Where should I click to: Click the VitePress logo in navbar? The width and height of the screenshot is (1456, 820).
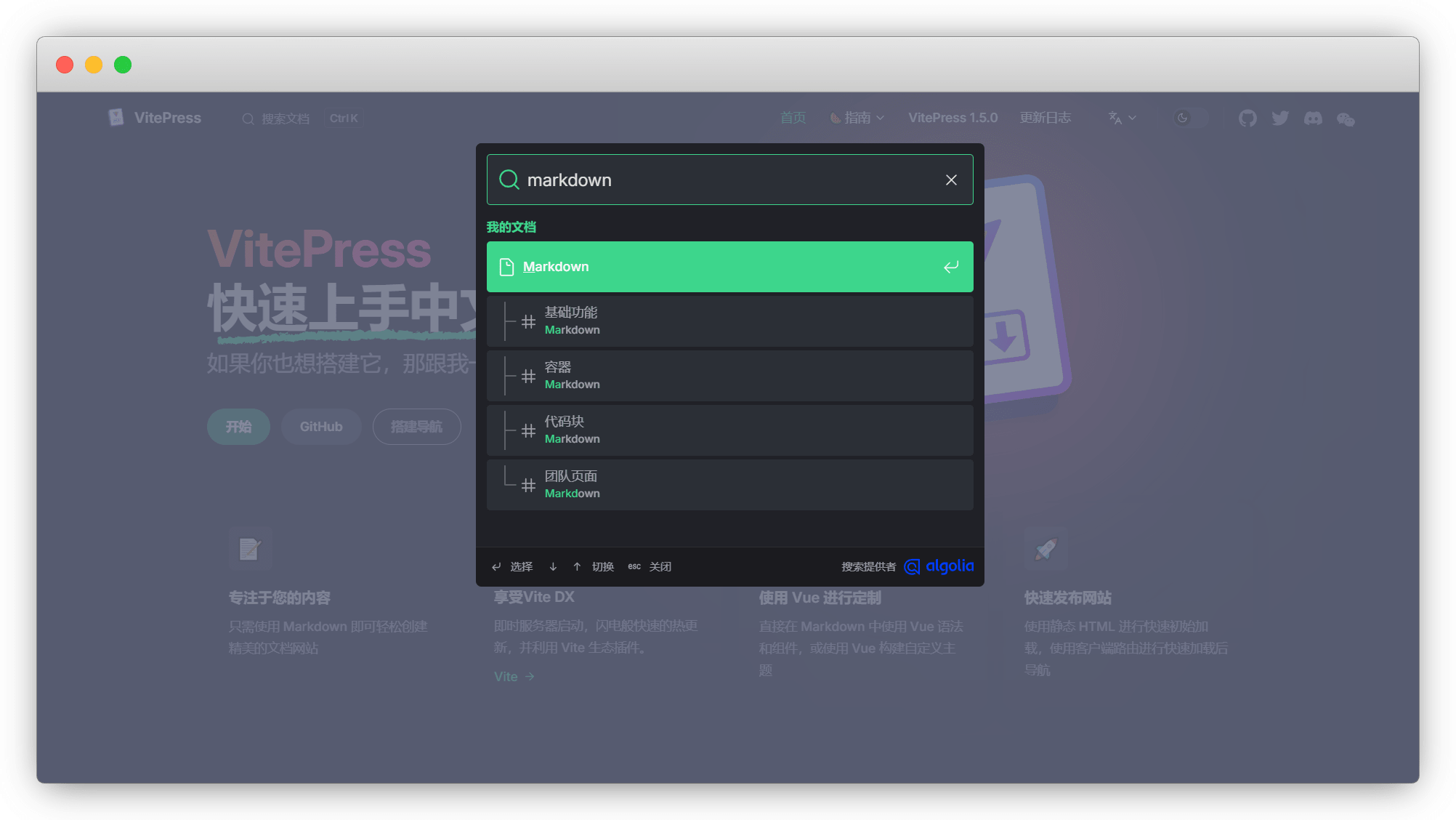click(155, 118)
